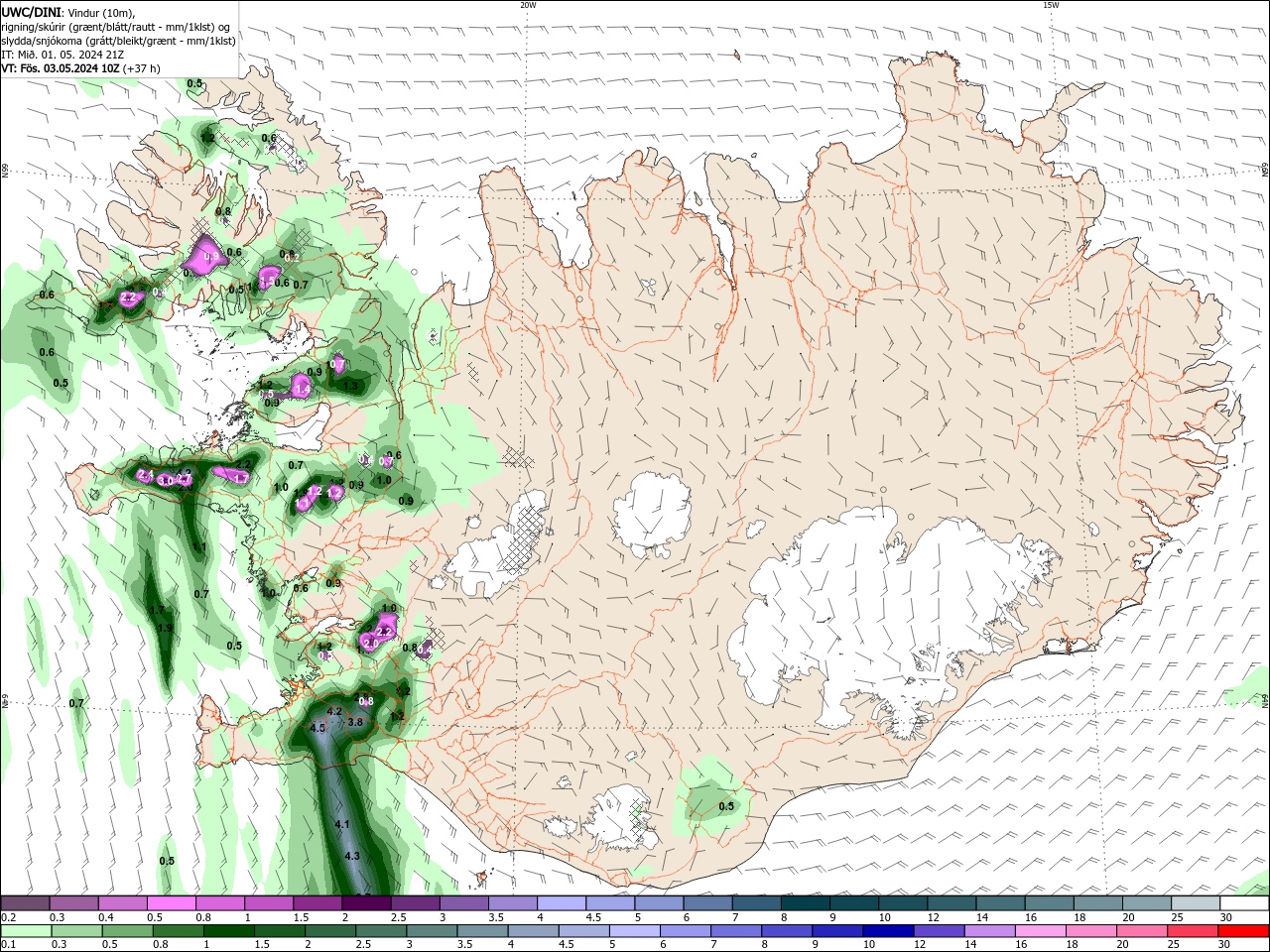Click the 'rigning/skúrir' legend description line
Viewport: 1270px width, 952px height.
117,27
